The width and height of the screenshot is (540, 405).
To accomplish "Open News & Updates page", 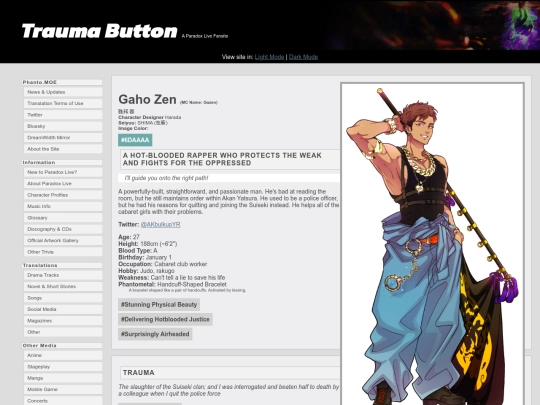I will [63, 92].
